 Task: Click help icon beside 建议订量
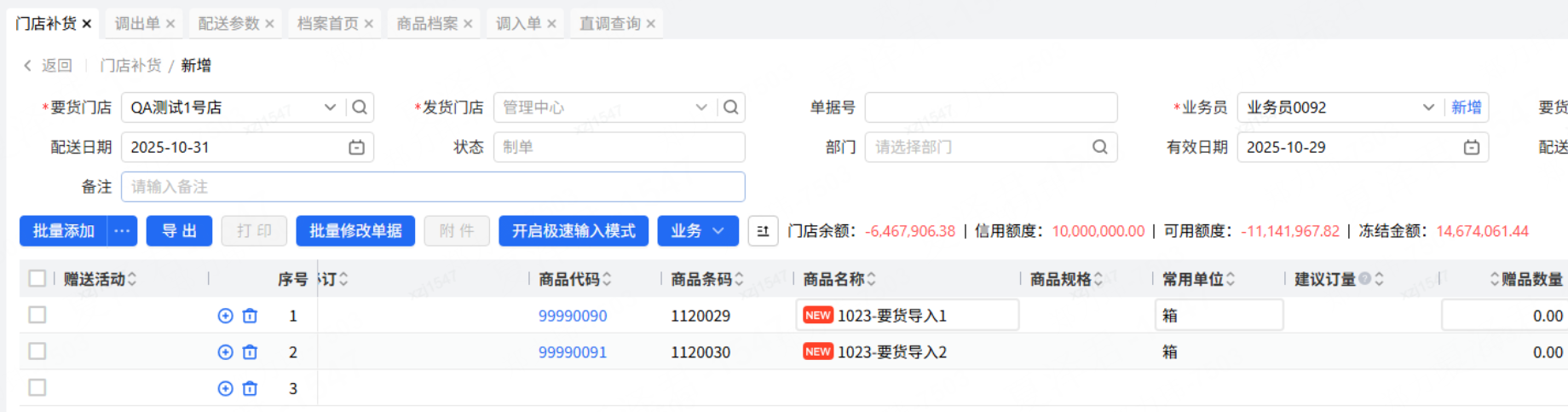(1364, 279)
